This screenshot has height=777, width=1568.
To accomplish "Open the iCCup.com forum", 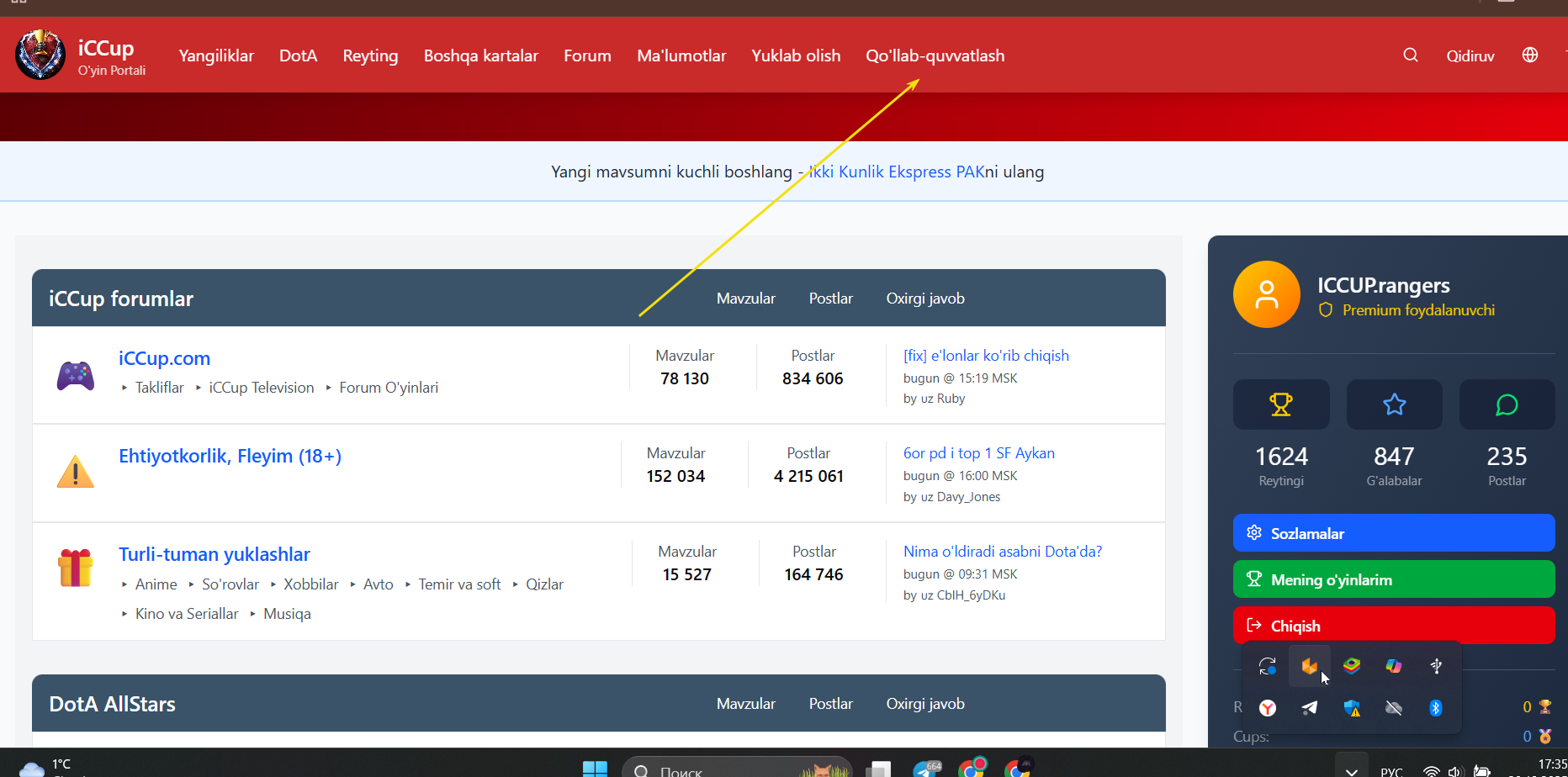I will point(164,358).
